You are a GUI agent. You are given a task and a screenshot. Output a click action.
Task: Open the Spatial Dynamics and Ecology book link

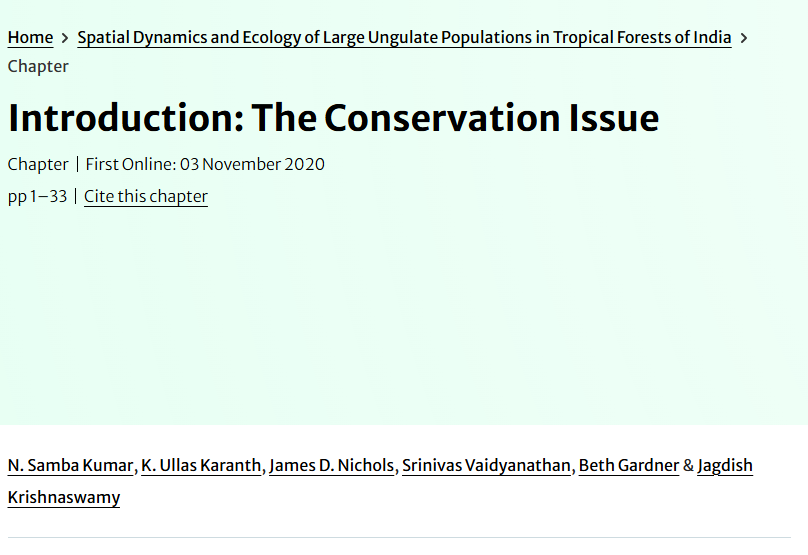pos(404,38)
